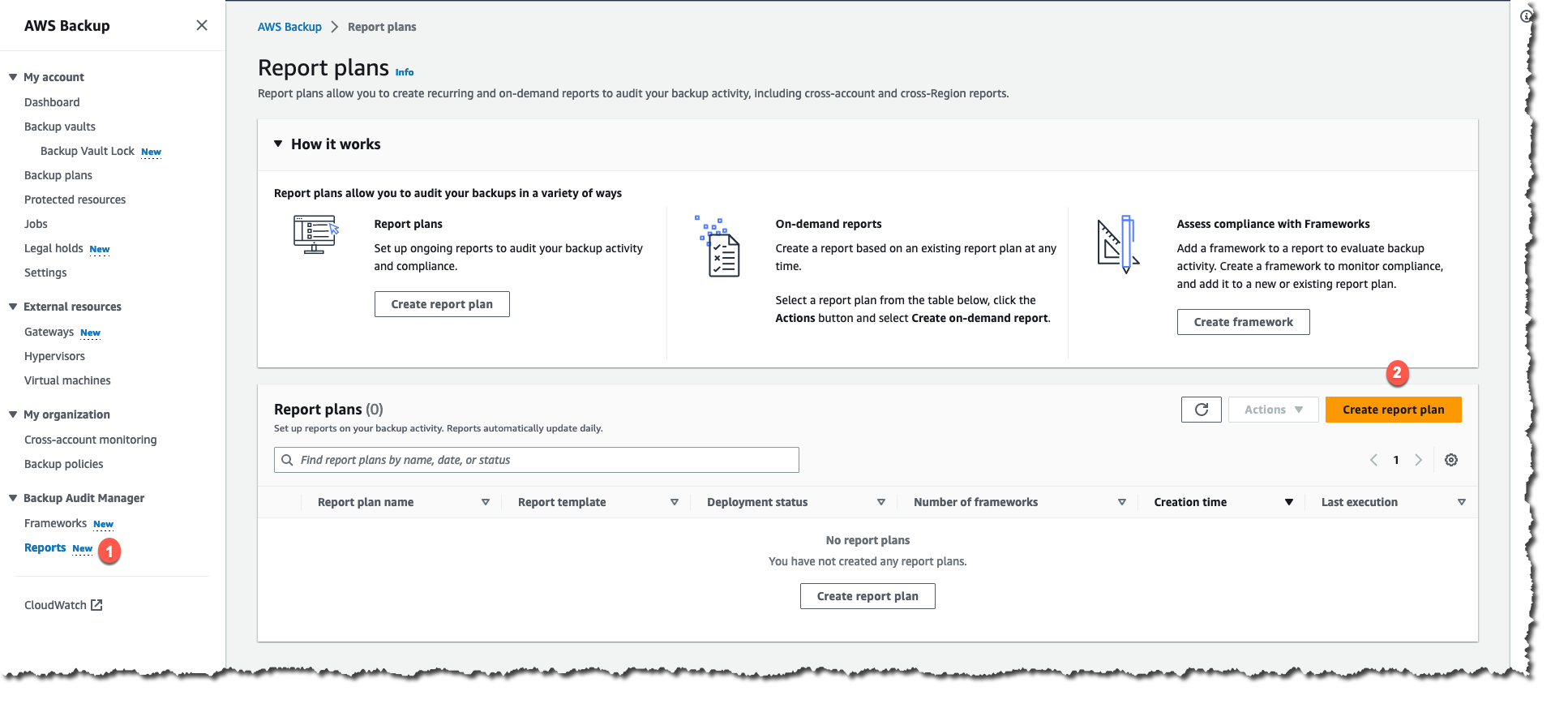
Task: Sort by Report plan name column arrow
Action: [x=486, y=502]
